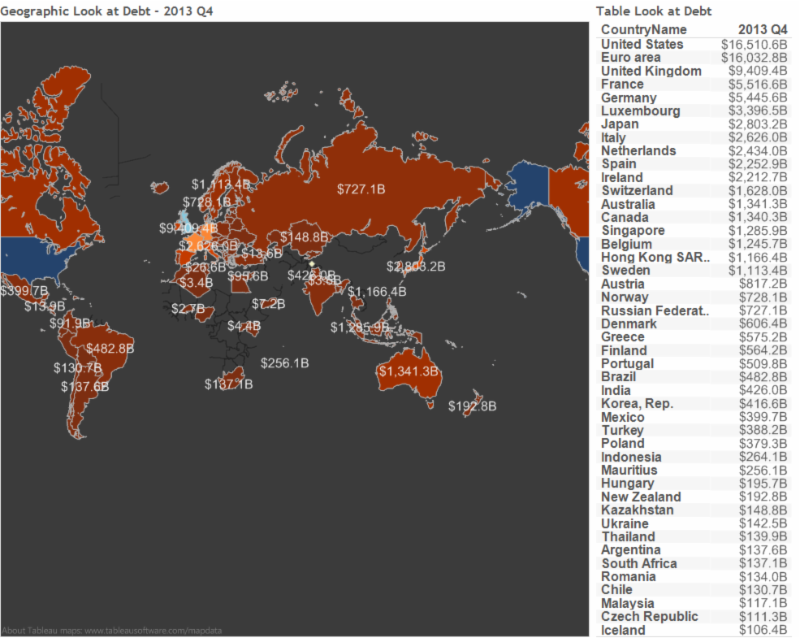
Task: Click the Norway row
Action: (694, 297)
